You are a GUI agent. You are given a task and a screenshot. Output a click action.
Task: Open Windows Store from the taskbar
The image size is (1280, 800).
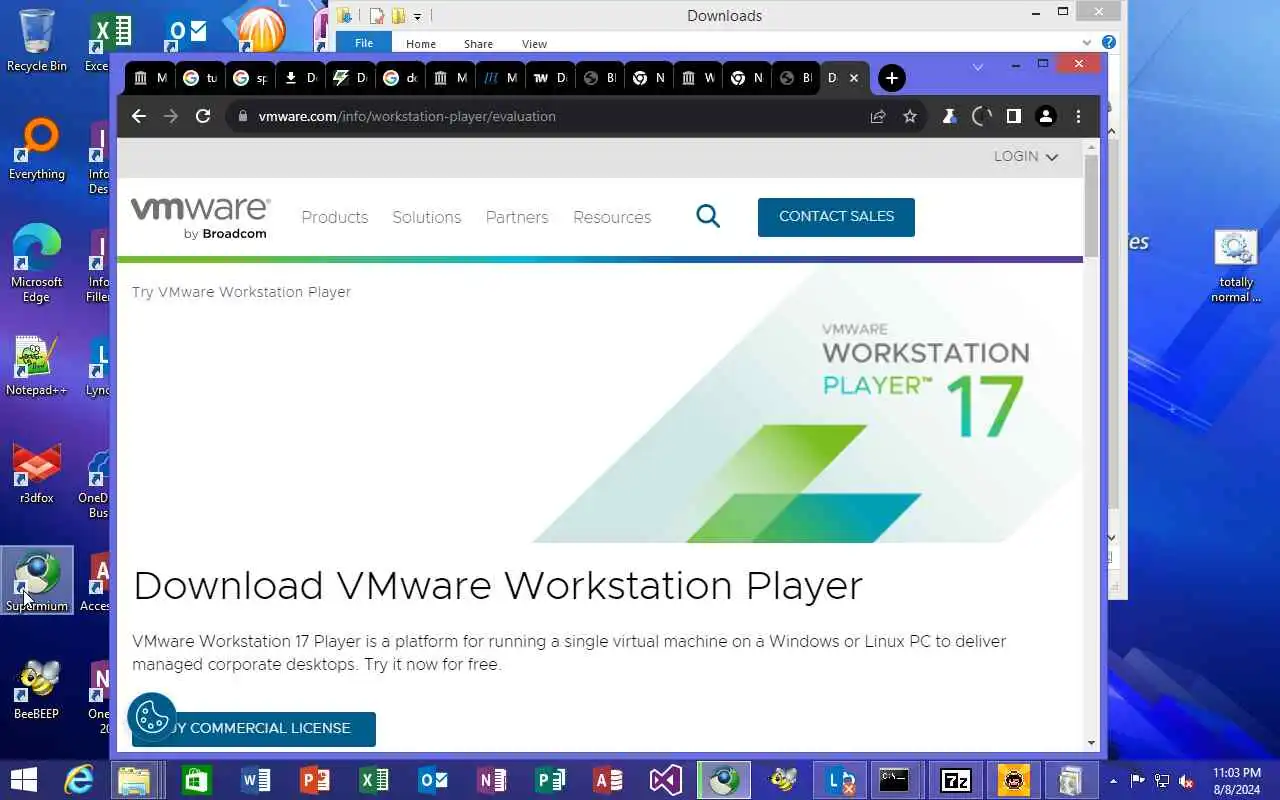coord(196,779)
